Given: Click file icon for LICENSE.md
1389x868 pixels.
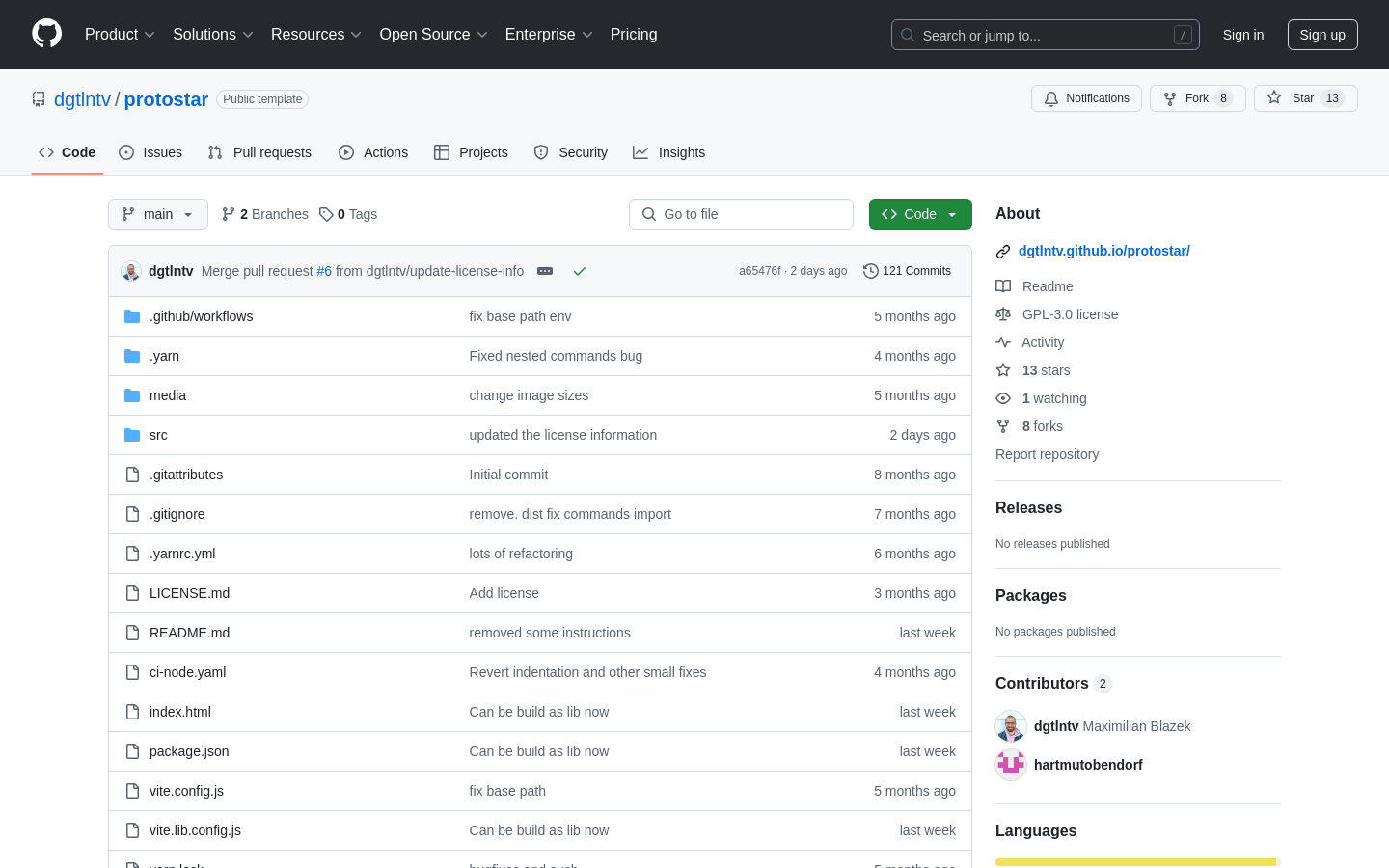Looking at the screenshot, I should 132,593.
